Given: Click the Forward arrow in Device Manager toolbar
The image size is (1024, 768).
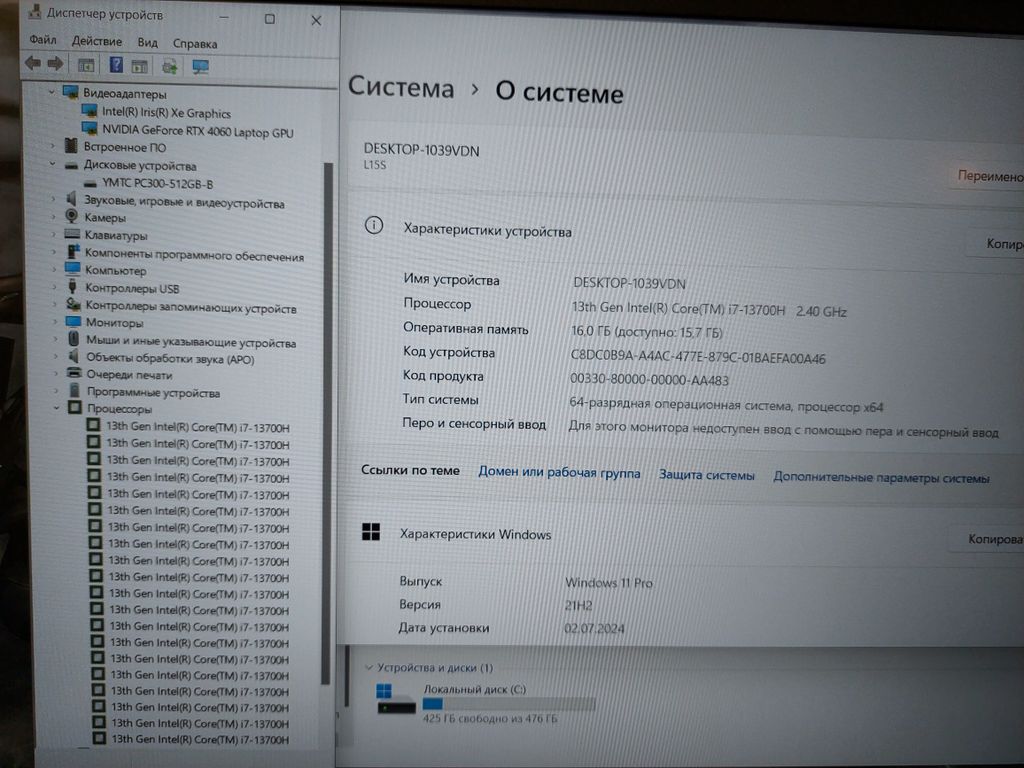Looking at the screenshot, I should point(56,63).
